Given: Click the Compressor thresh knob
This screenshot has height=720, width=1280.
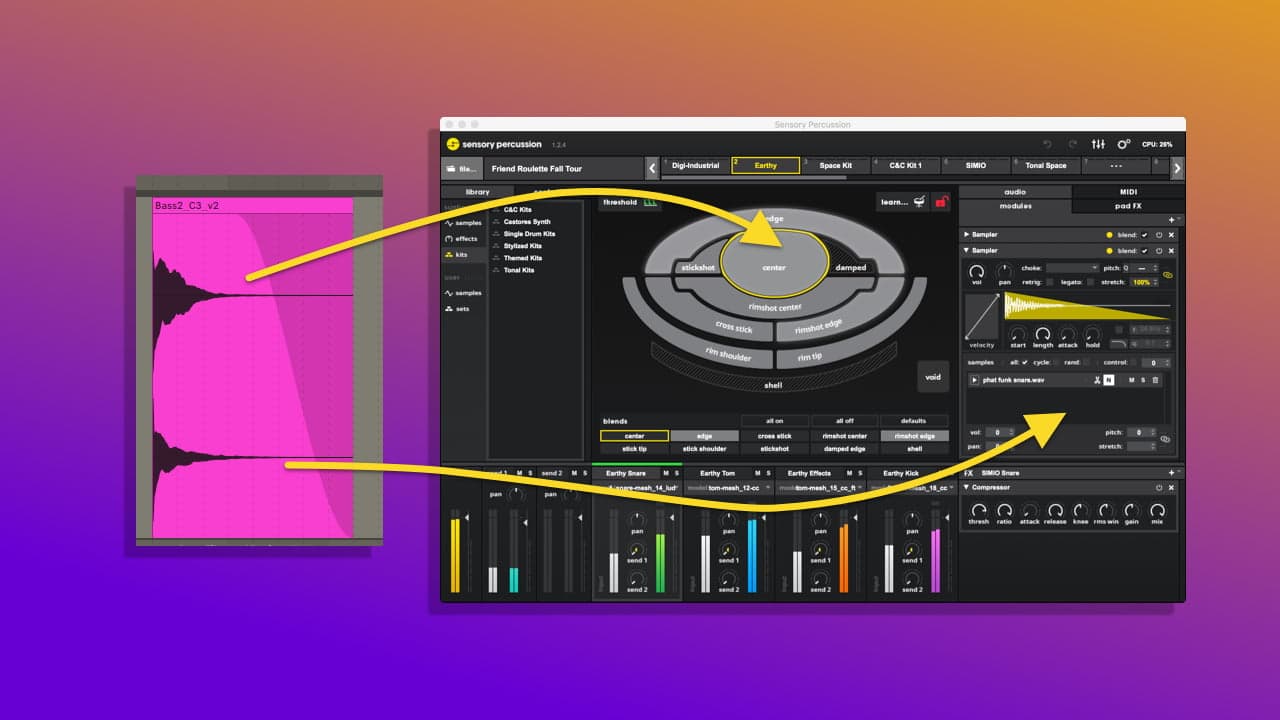Looking at the screenshot, I should coord(979,510).
